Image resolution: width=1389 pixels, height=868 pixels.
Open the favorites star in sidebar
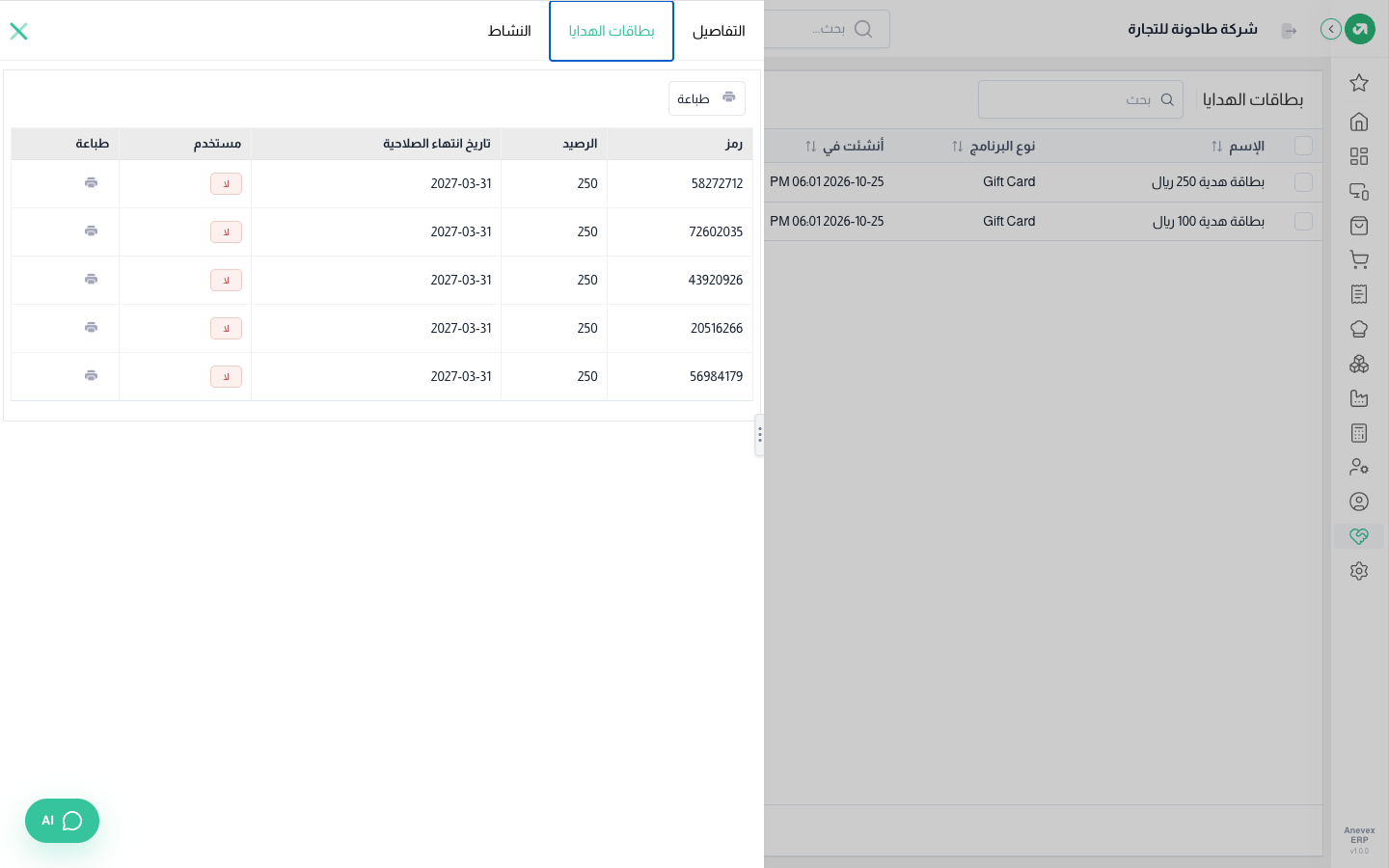pos(1359,83)
